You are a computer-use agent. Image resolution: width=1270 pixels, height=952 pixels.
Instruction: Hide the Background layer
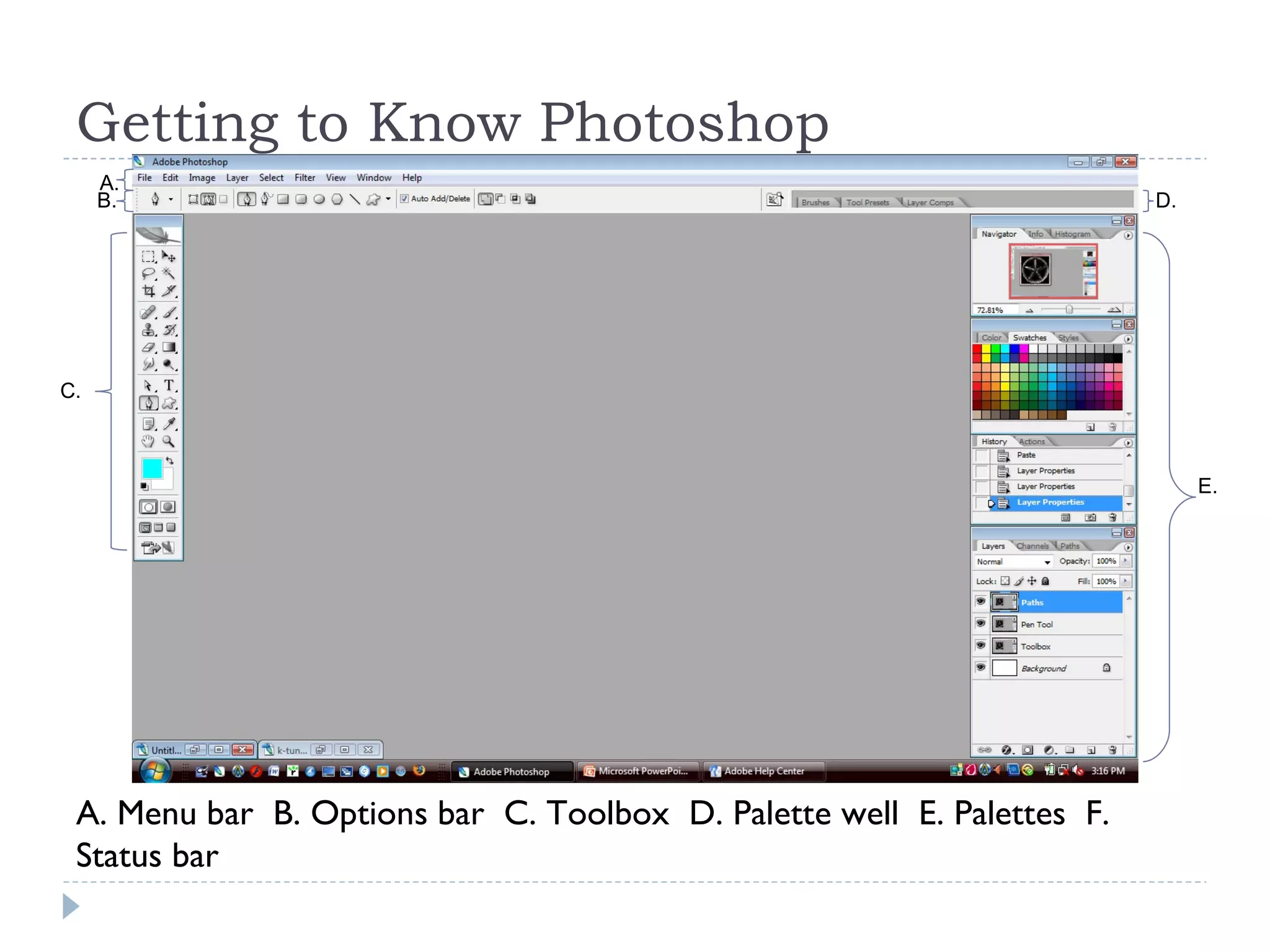coord(980,668)
